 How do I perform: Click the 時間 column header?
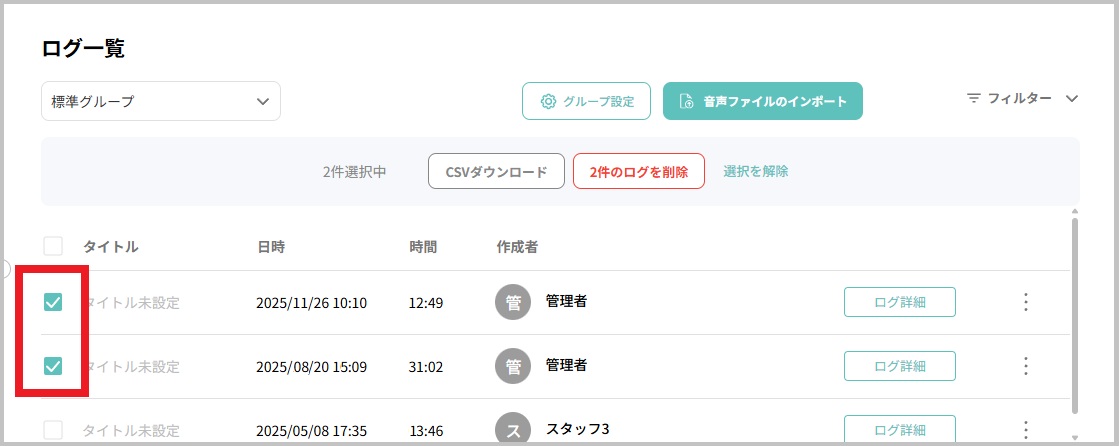[422, 247]
